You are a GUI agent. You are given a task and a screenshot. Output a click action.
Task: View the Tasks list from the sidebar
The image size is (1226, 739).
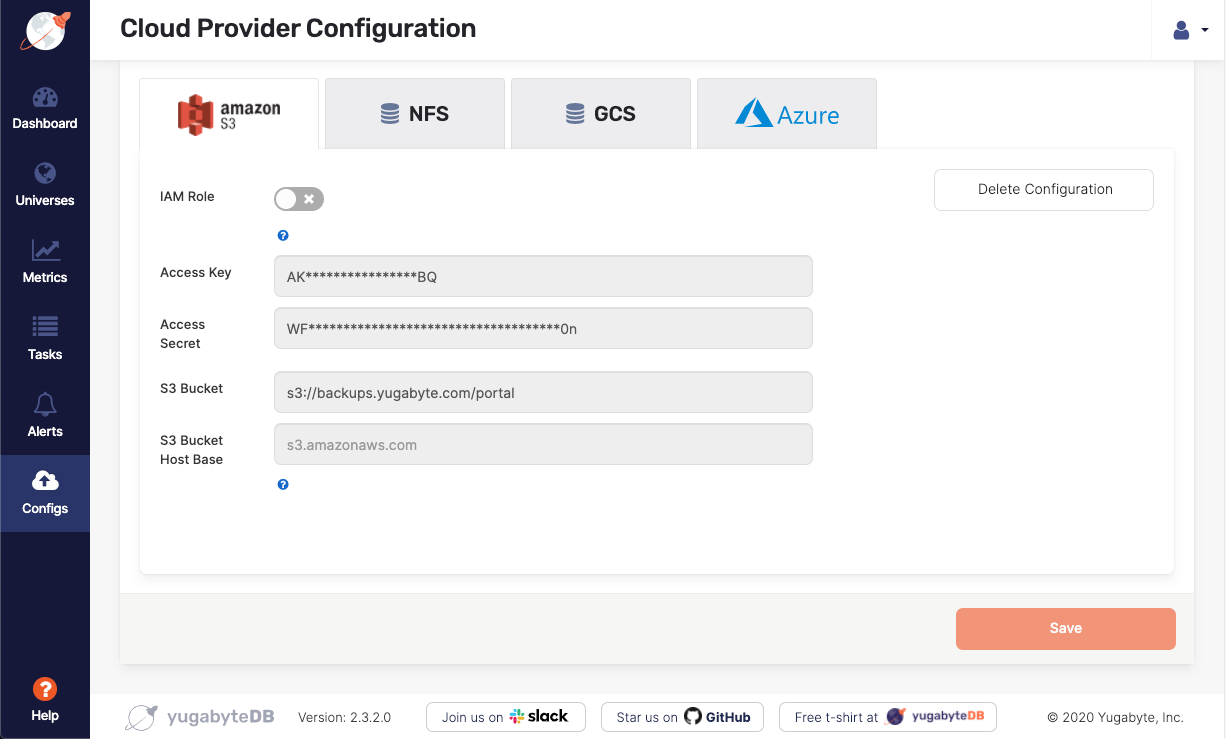click(x=45, y=339)
